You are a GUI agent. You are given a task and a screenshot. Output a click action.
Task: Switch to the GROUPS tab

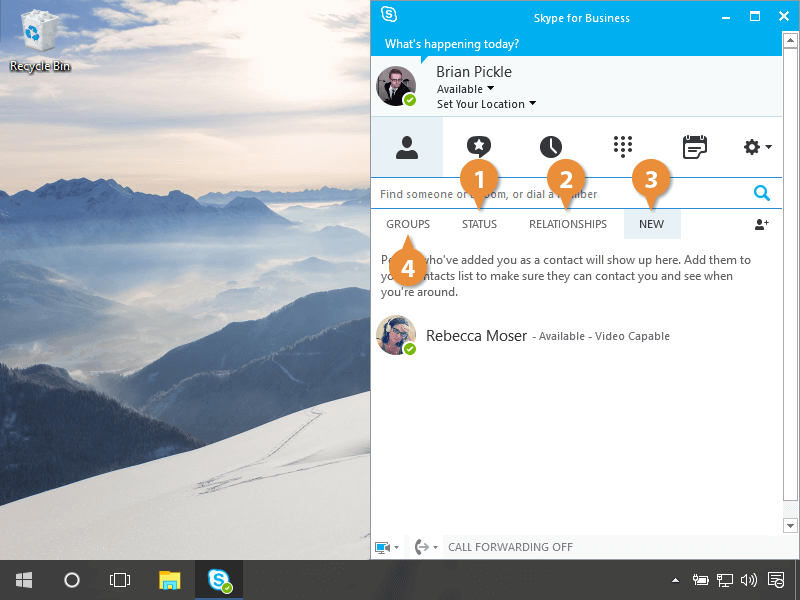coord(408,224)
